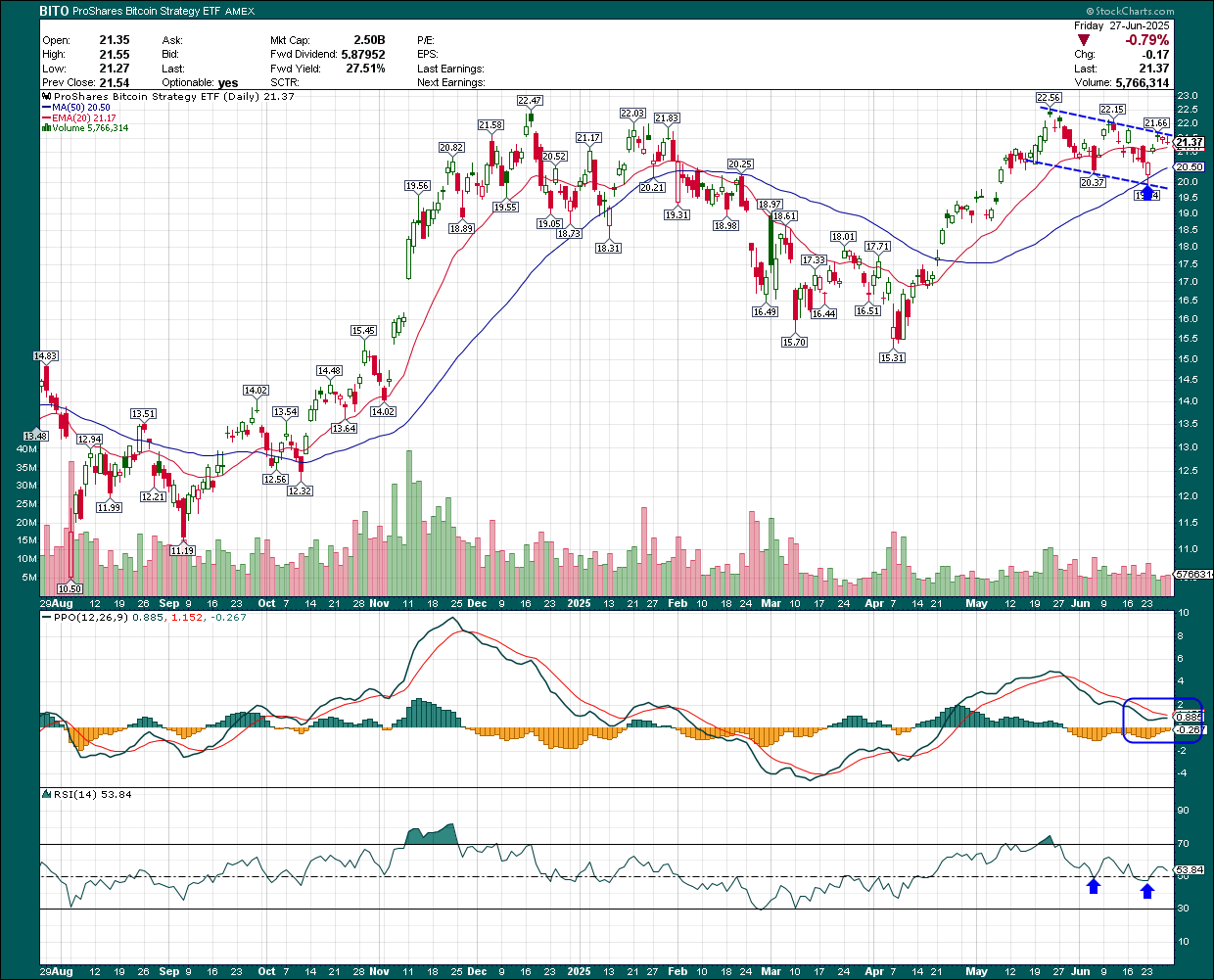Select the red EMA(20) legend line marker
Screen dimensions: 1214x980
tap(45, 117)
